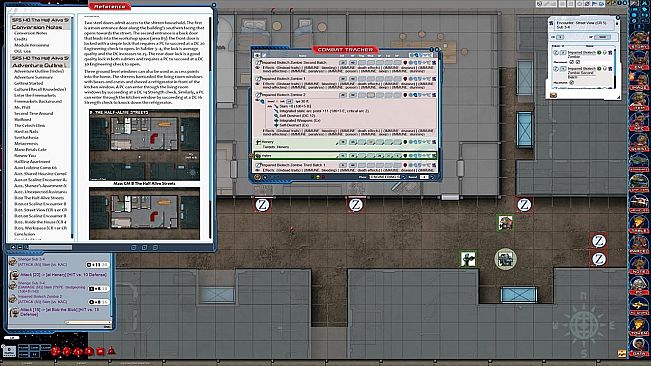Click the combat tracker menu icon at bottom-left
The image size is (651, 366).
pyautogui.click(x=257, y=177)
